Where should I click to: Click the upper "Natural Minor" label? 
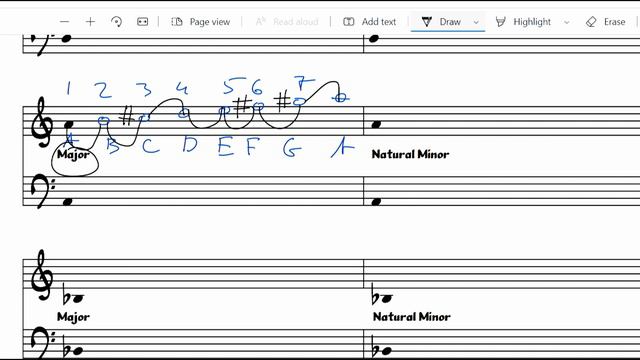410,154
